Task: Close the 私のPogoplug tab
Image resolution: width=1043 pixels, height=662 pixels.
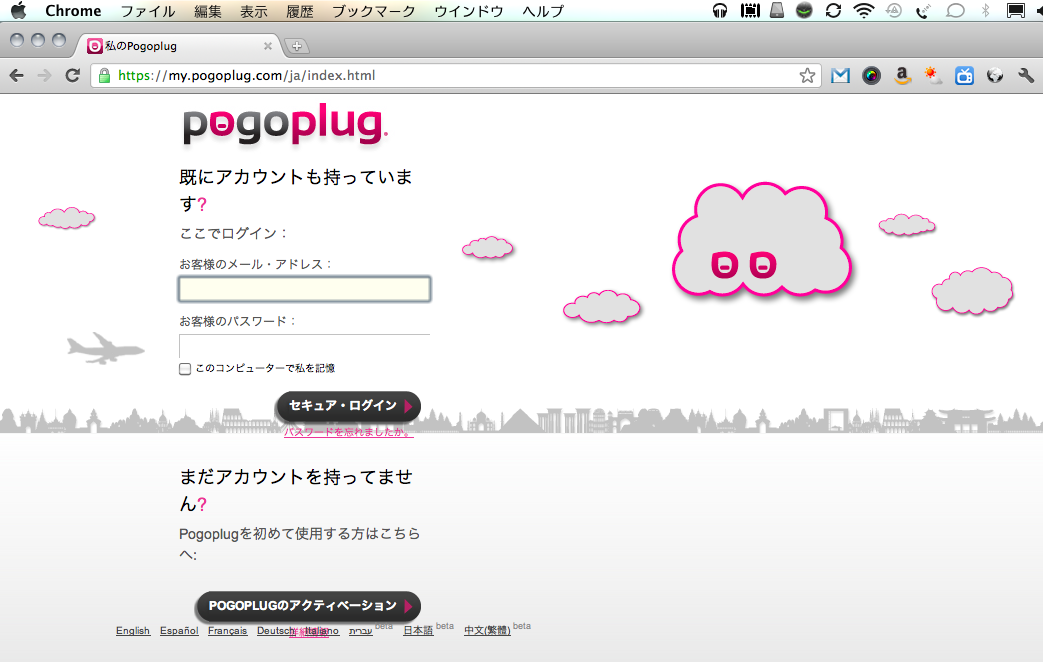Action: click(x=267, y=46)
